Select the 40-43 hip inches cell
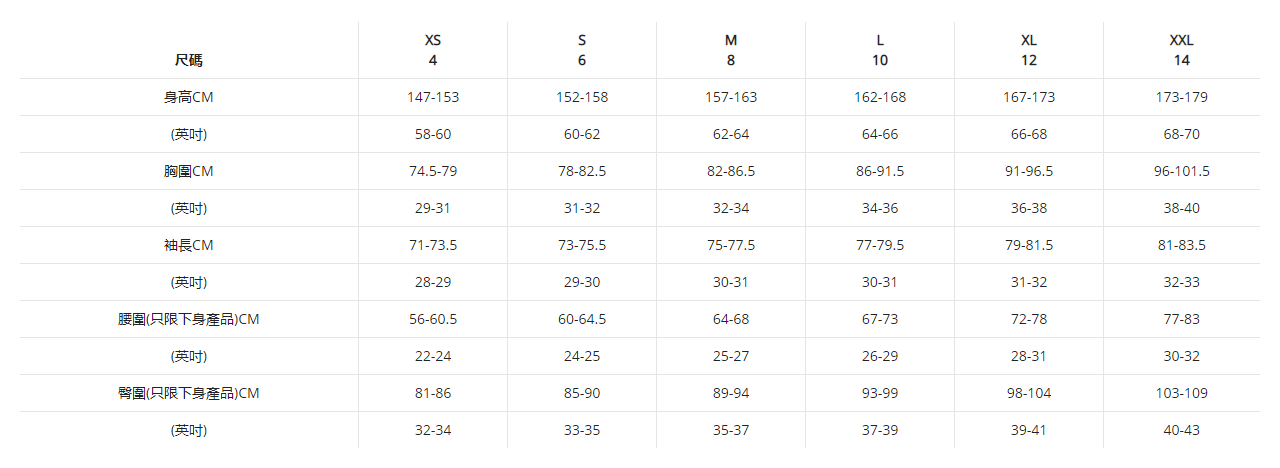This screenshot has width=1280, height=468. [x=1181, y=430]
